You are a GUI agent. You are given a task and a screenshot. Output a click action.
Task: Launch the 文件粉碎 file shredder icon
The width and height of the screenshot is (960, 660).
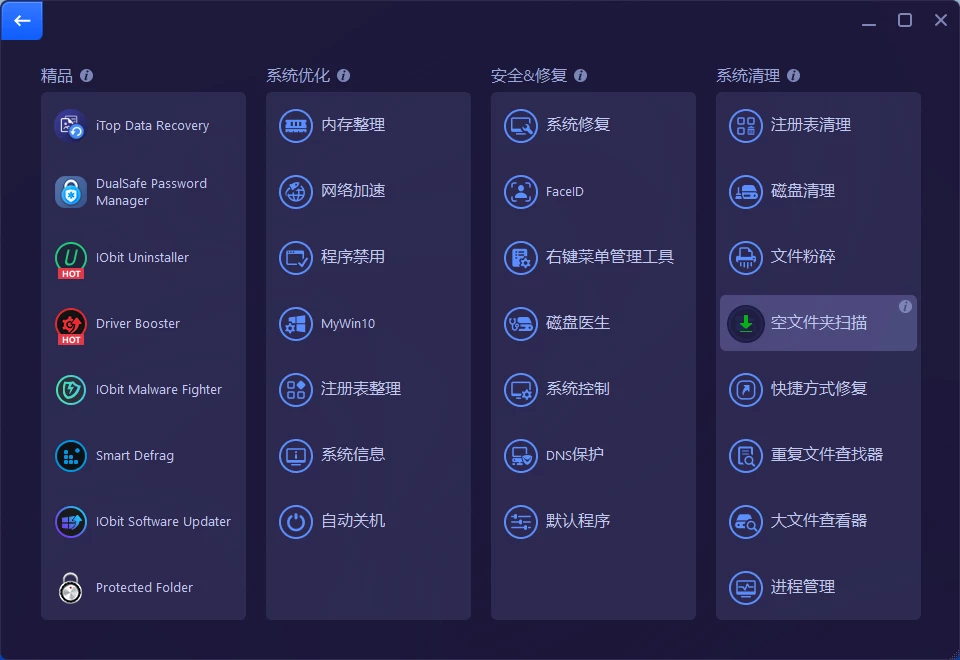(745, 257)
